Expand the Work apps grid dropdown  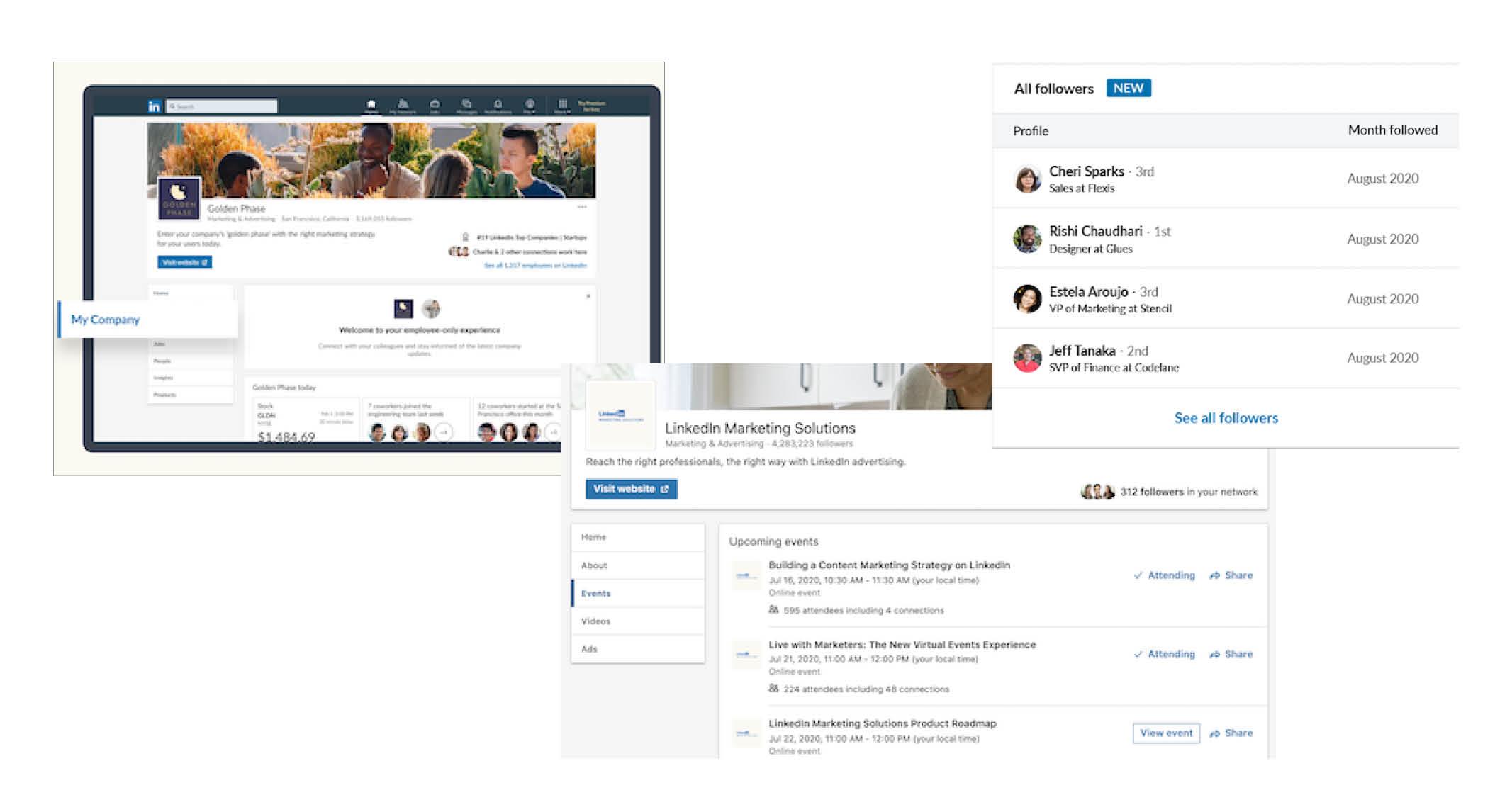(562, 106)
